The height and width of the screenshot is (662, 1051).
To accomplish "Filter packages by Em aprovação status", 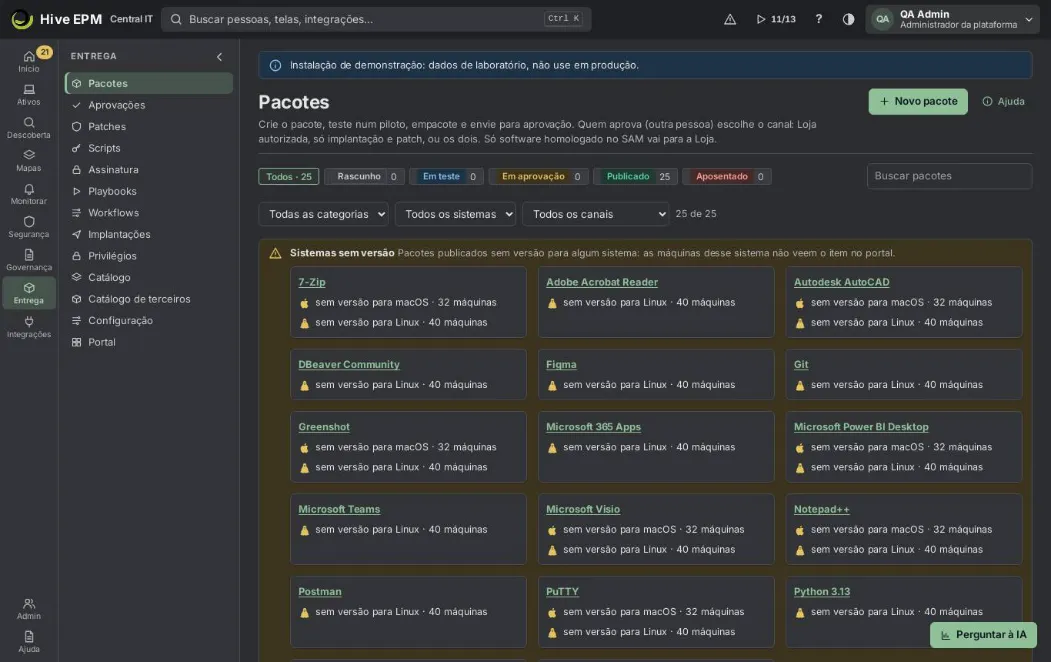I will [x=538, y=176].
